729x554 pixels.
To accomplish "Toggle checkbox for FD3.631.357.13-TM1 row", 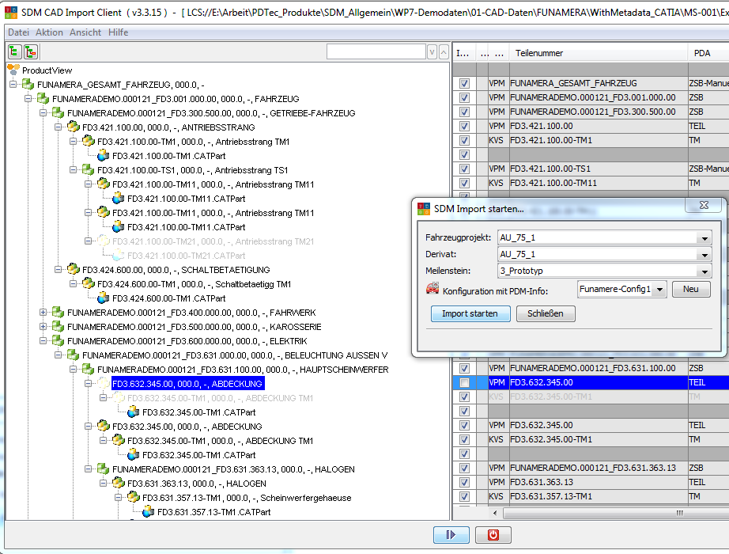I will pos(464,496).
